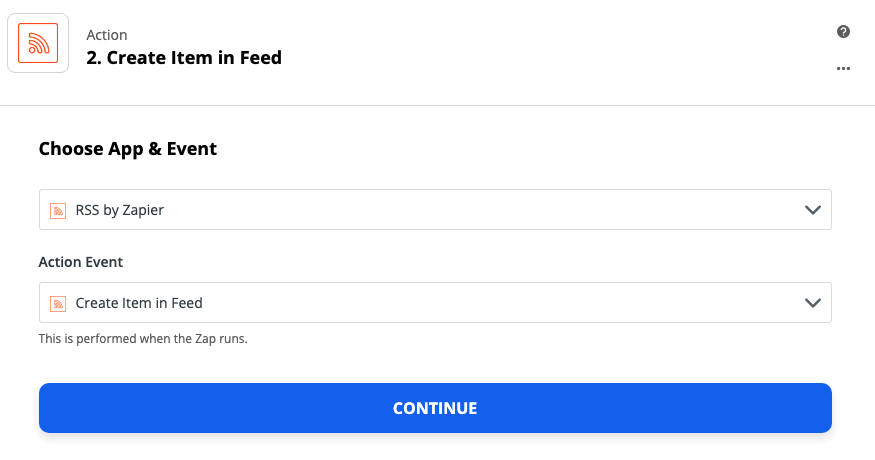Image resolution: width=875 pixels, height=460 pixels.
Task: Click the Action Event field label
Action: click(x=81, y=262)
